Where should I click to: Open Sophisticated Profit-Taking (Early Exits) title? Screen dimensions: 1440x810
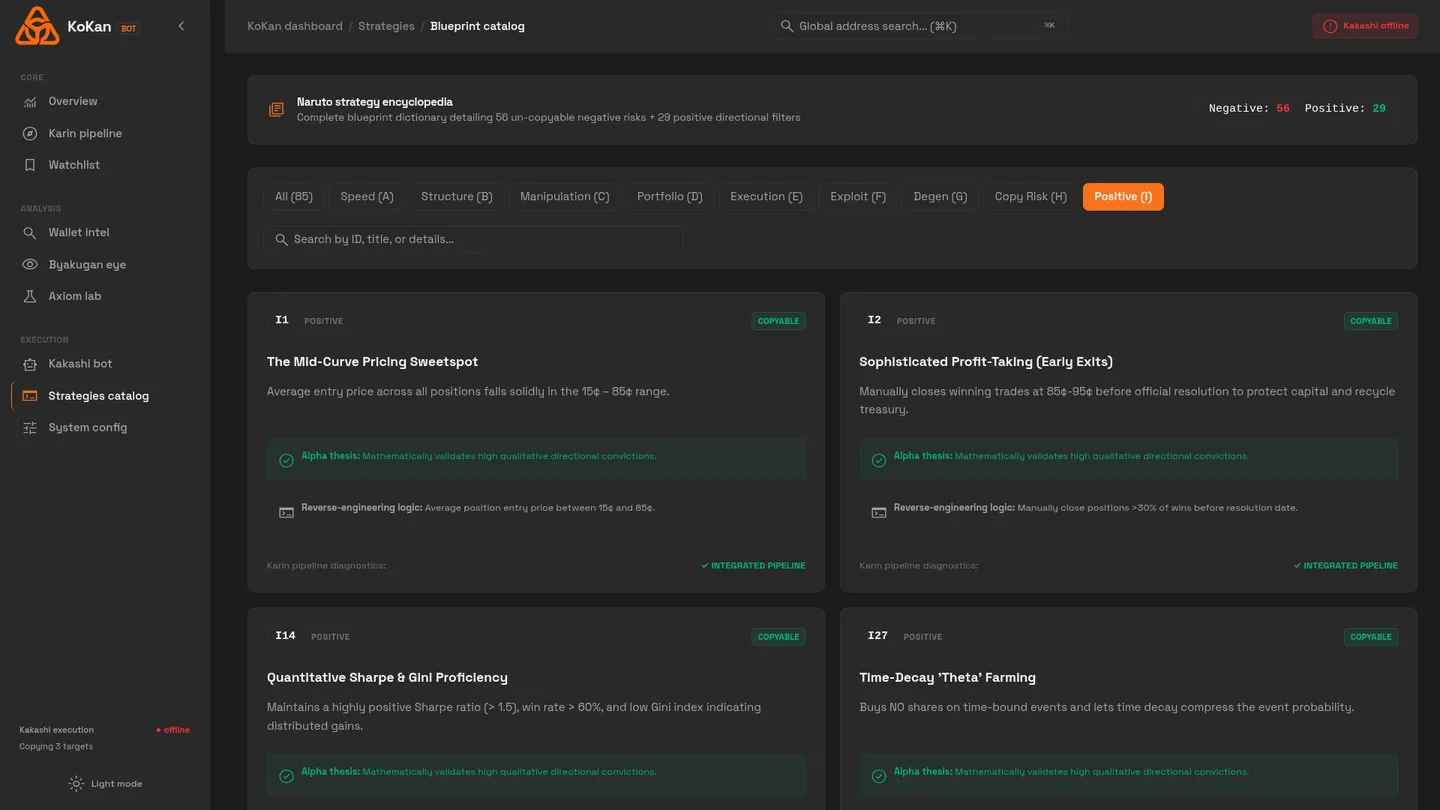click(986, 362)
